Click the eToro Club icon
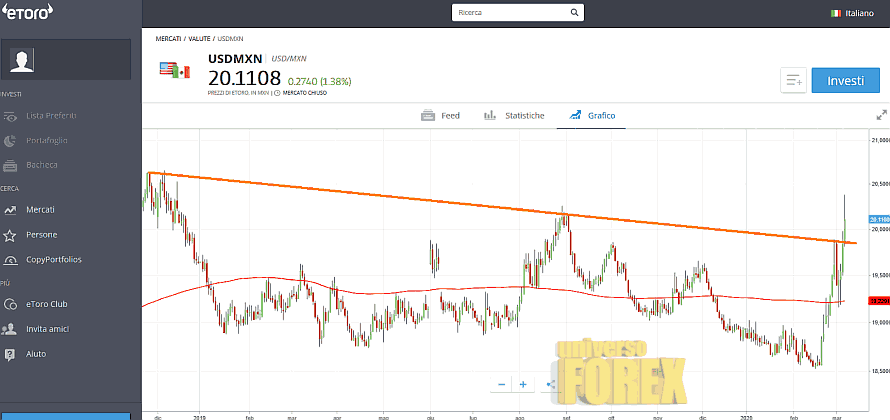 pyautogui.click(x=10, y=304)
